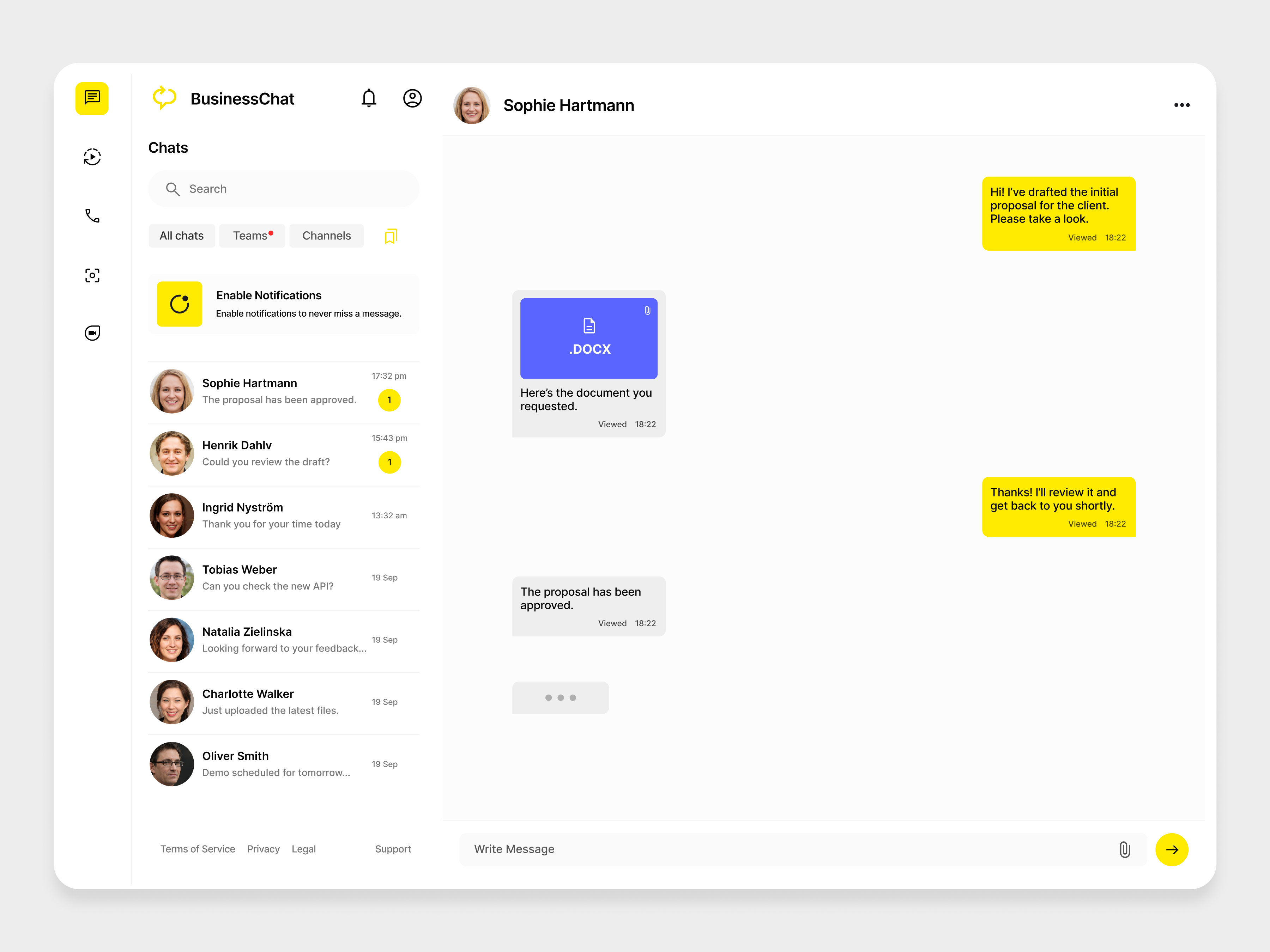Open the chats icon in sidebar
1270x952 pixels.
92,98
